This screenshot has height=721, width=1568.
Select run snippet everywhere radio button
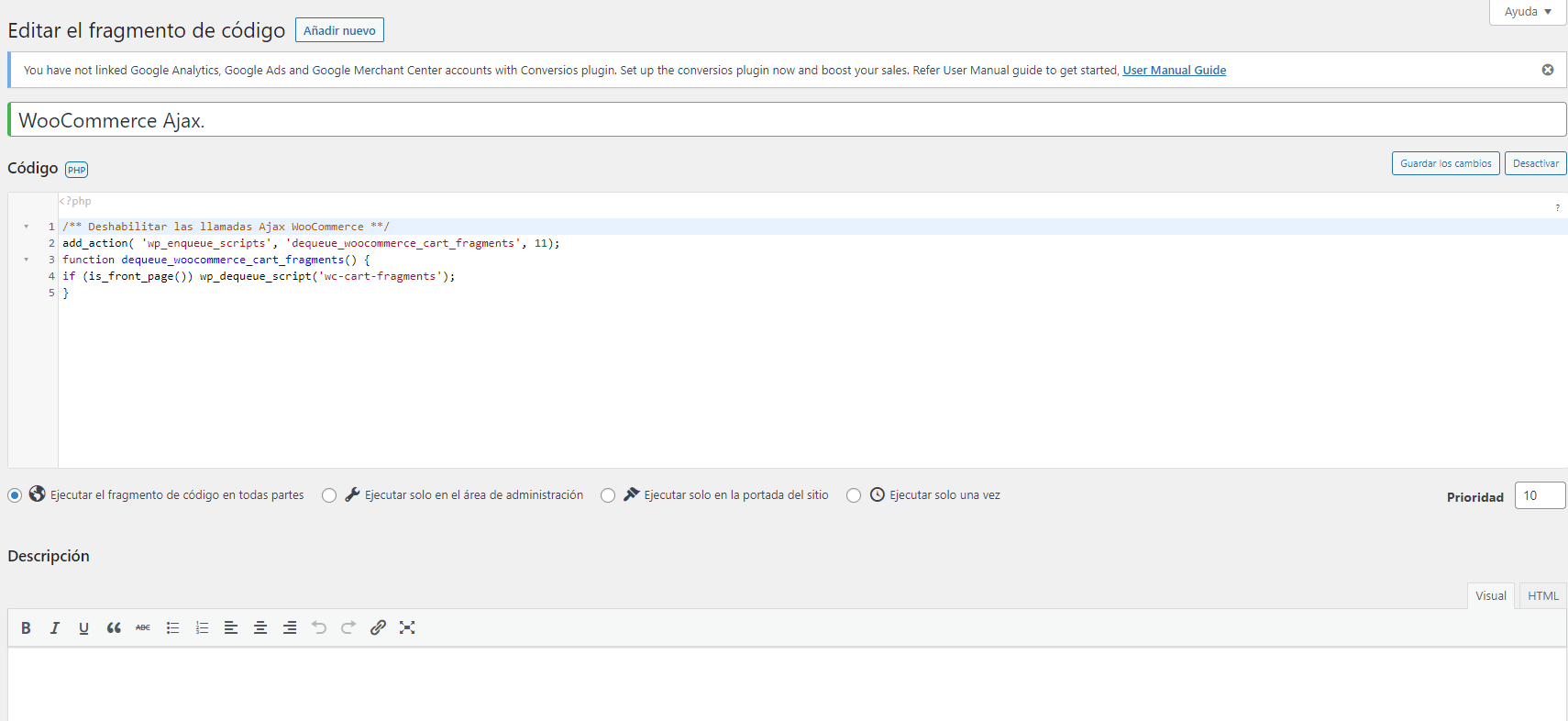15,495
